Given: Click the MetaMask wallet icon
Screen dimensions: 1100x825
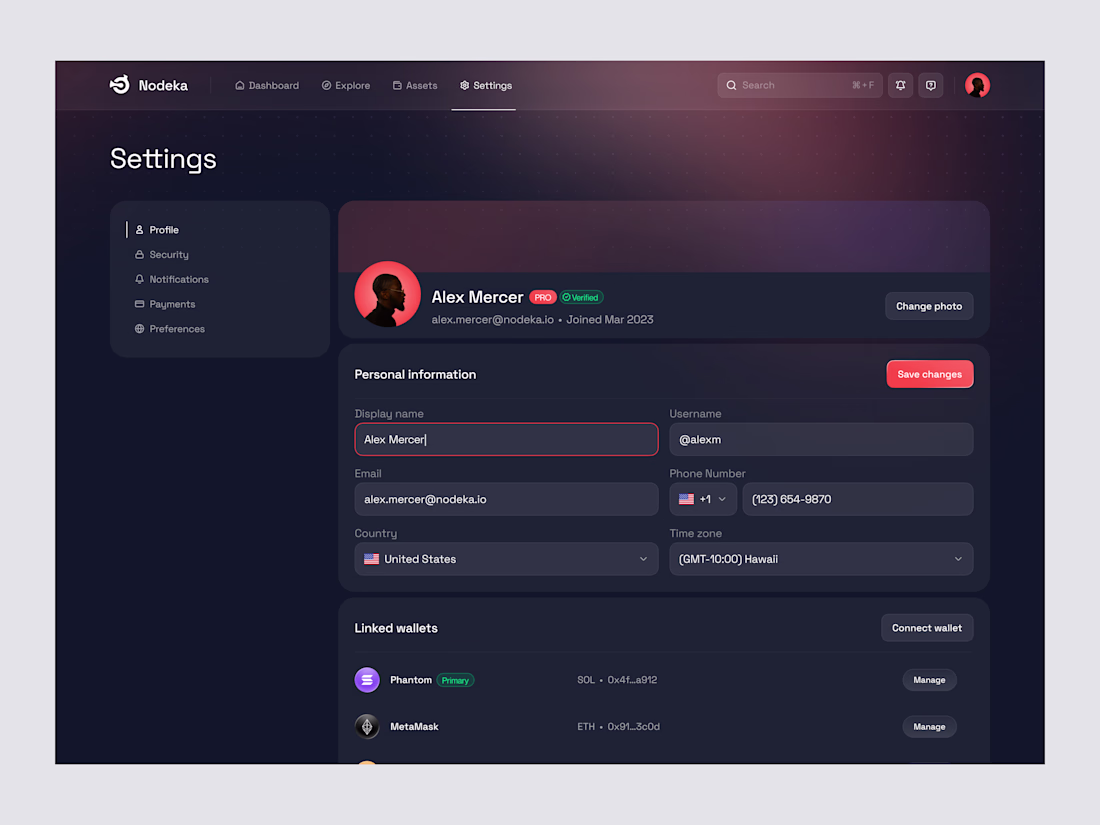Looking at the screenshot, I should (367, 727).
